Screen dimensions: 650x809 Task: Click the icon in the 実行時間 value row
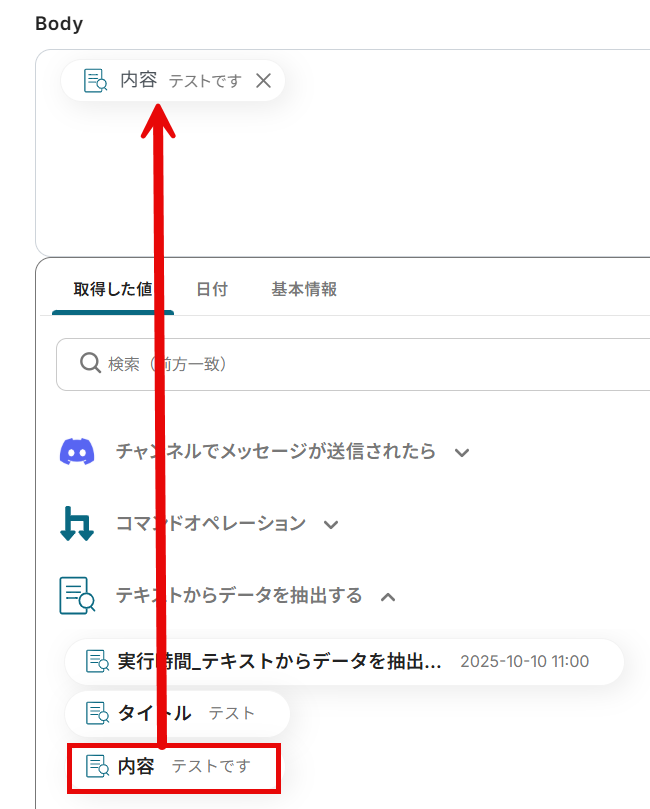(x=97, y=661)
